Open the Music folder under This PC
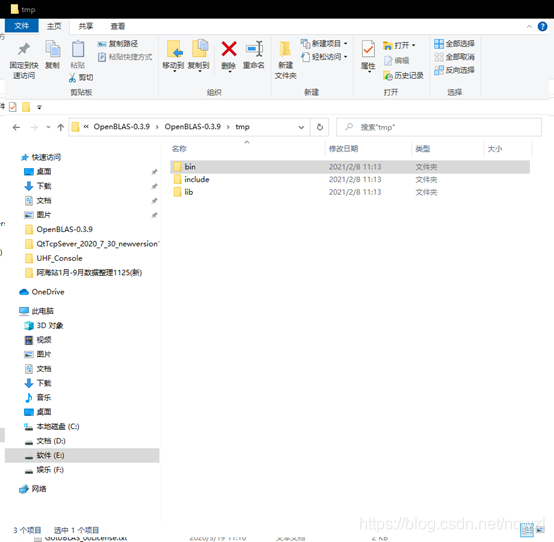The height and width of the screenshot is (542, 554). click(44, 397)
